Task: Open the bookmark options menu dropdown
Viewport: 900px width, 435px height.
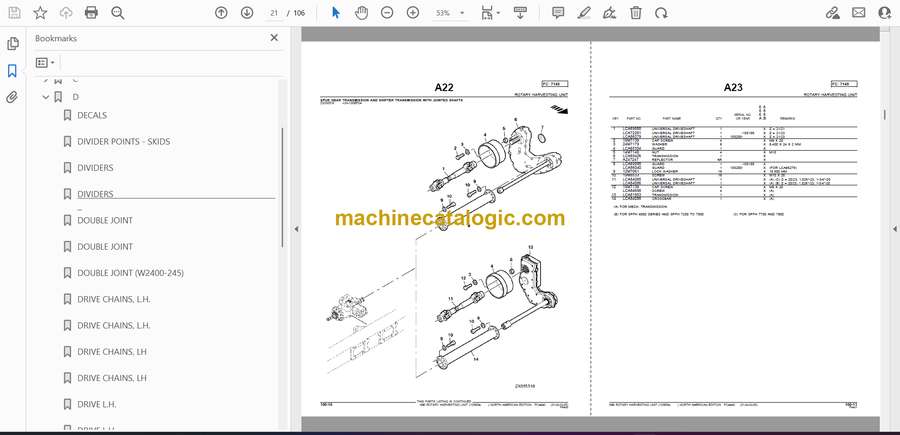Action: click(45, 63)
